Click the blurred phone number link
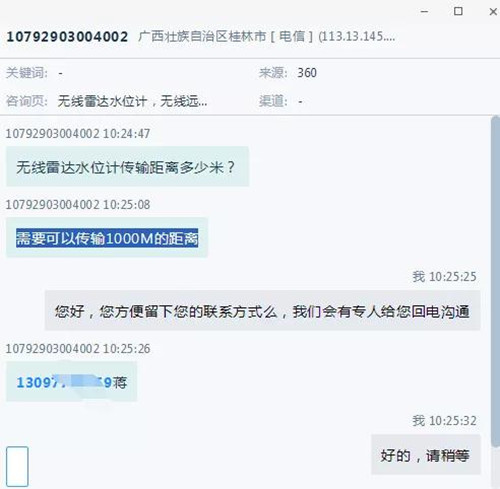500x489 pixels. [64, 382]
